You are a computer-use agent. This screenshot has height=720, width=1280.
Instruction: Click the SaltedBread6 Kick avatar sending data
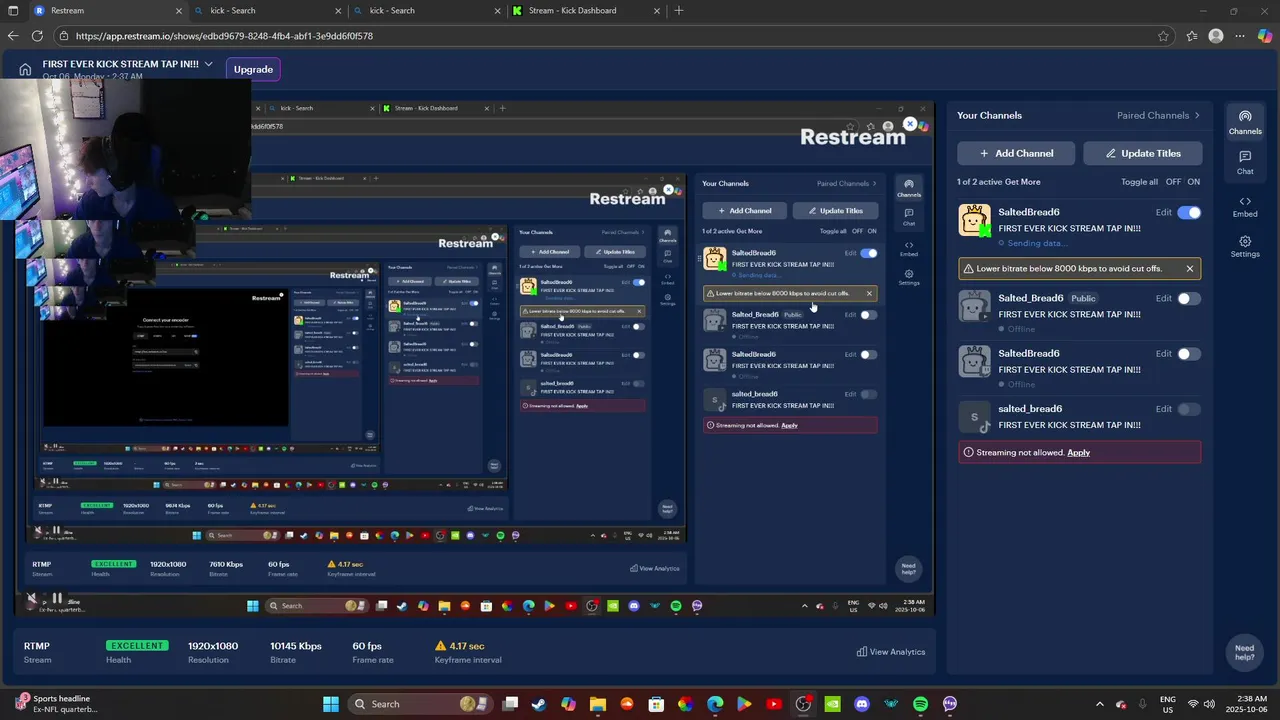(x=974, y=220)
